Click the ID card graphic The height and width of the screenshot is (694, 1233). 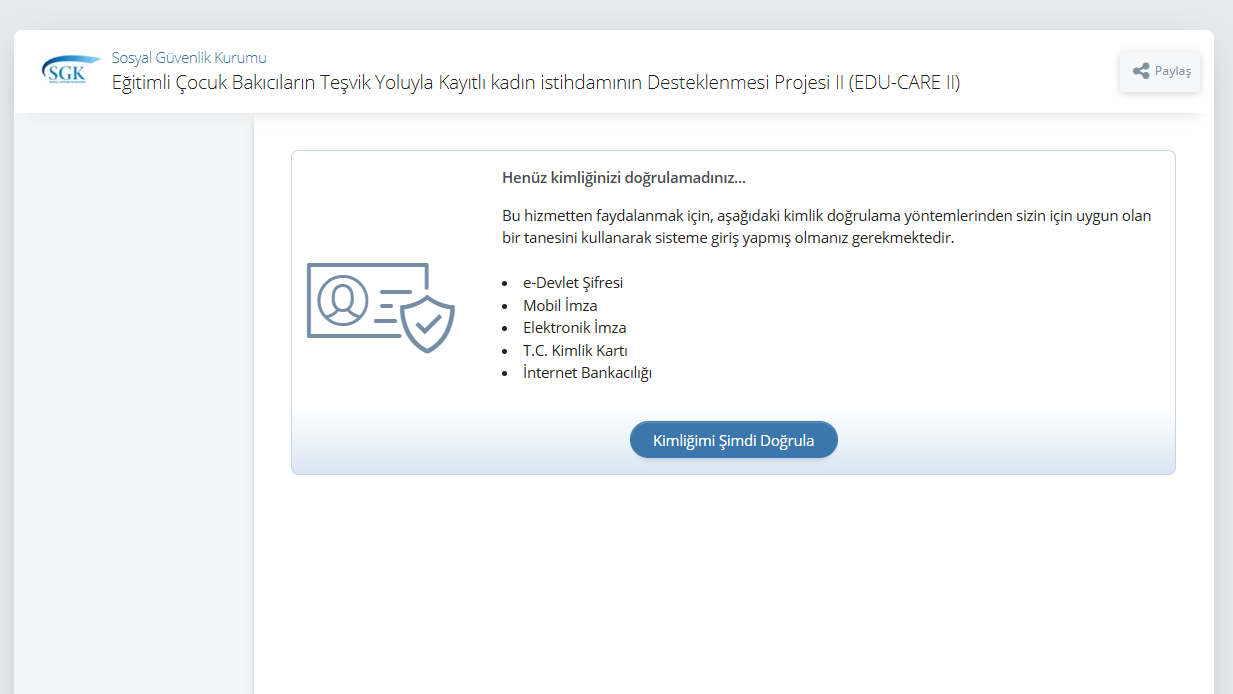[x=368, y=300]
